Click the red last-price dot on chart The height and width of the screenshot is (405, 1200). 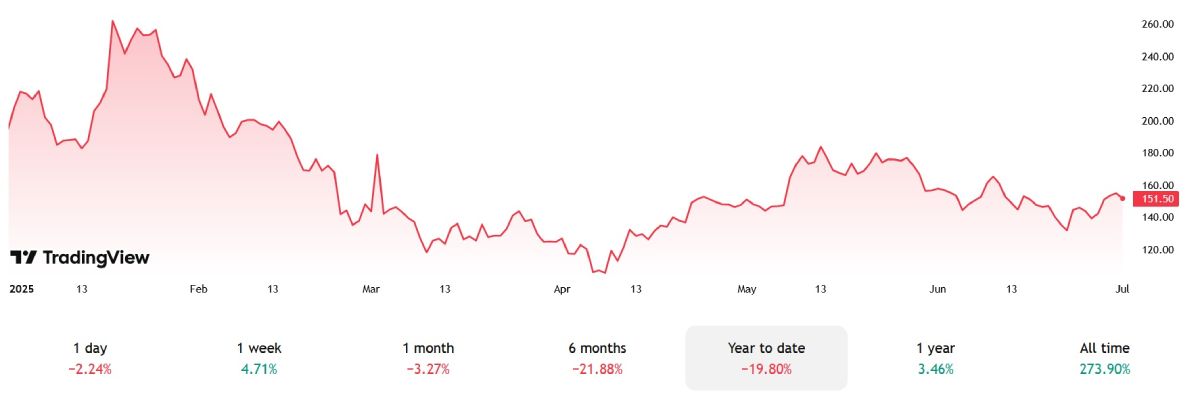tap(1123, 198)
